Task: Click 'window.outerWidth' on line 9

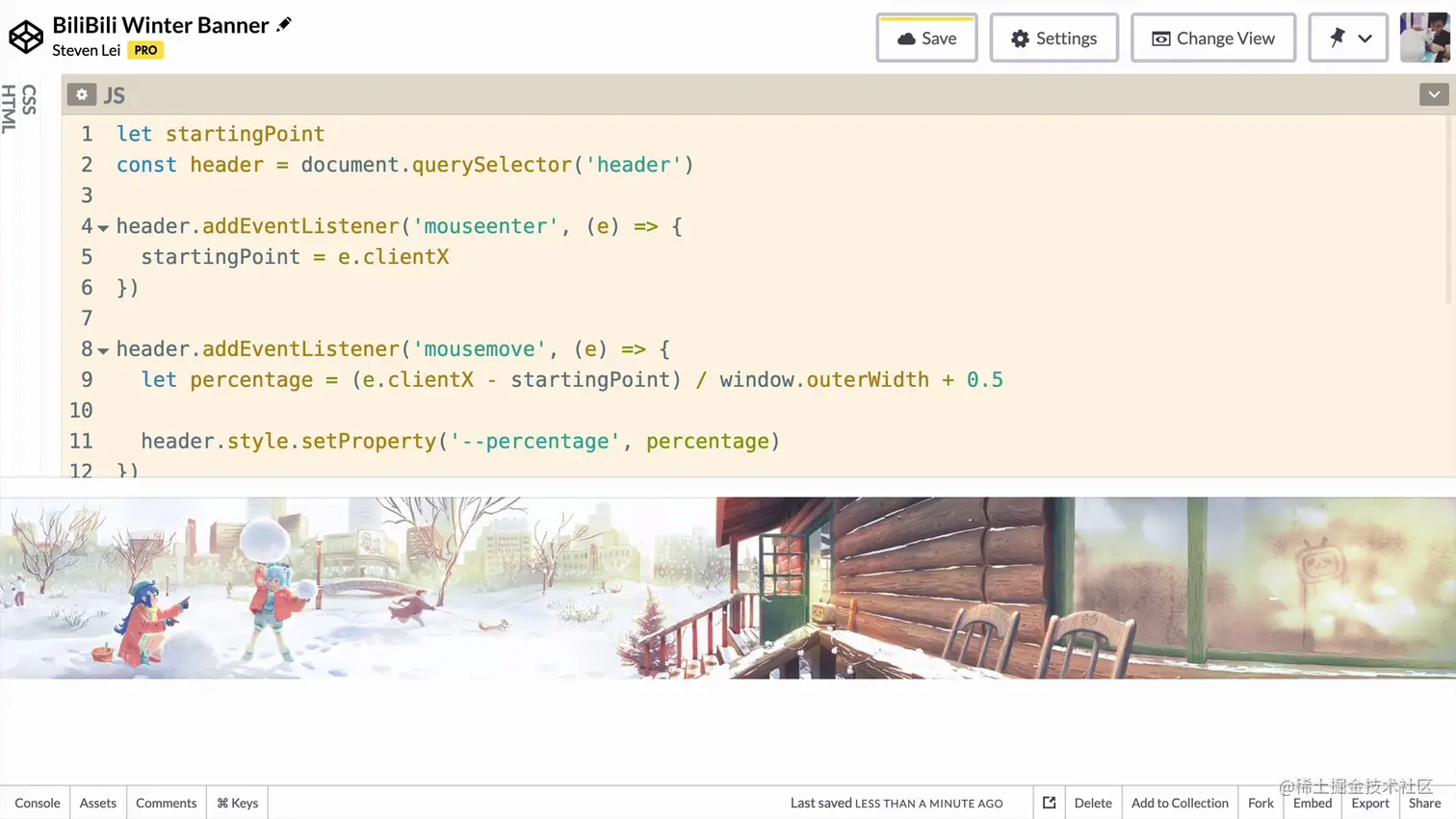Action: pyautogui.click(x=824, y=379)
